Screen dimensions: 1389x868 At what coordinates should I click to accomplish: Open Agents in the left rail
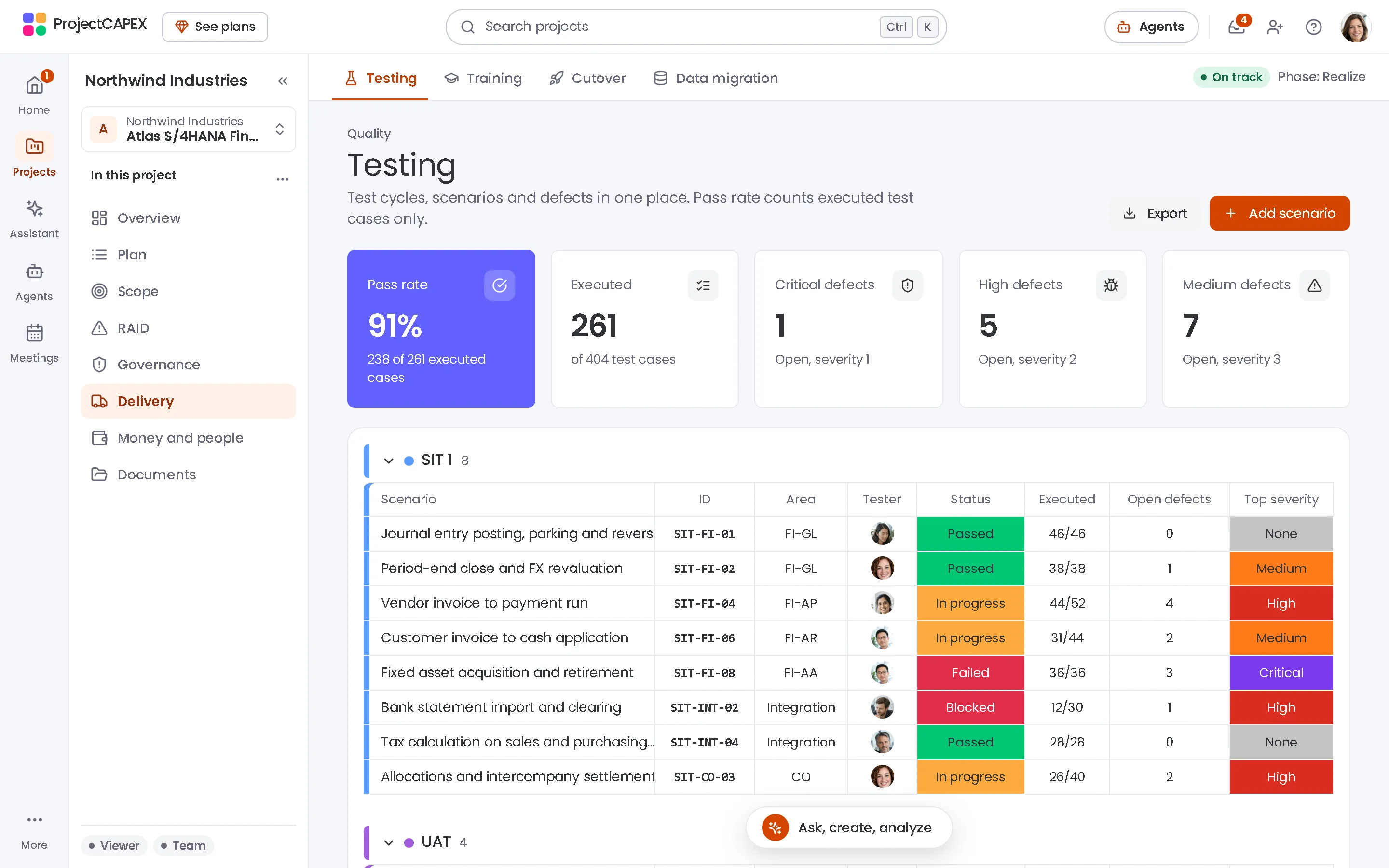[x=34, y=281]
